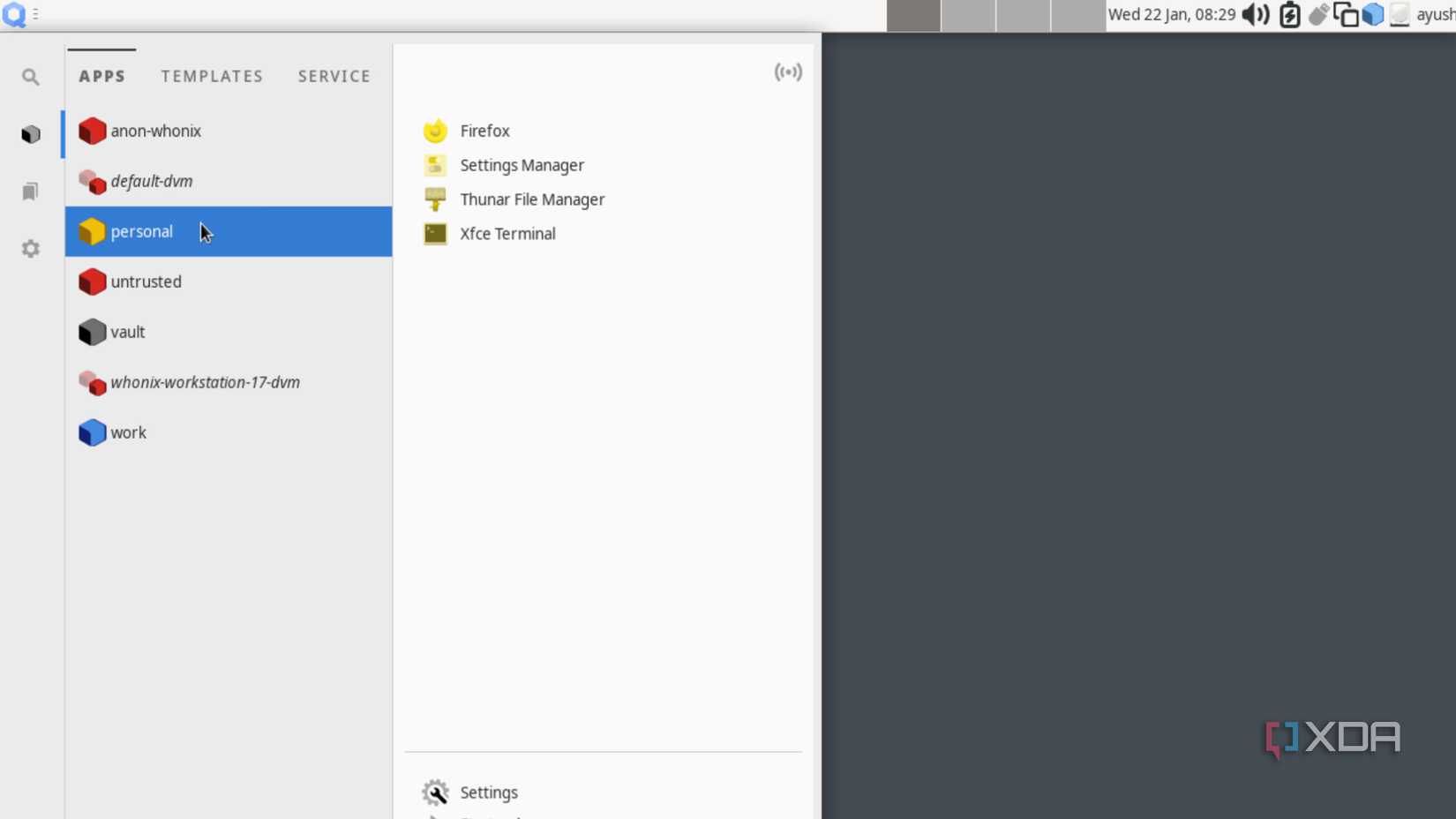Select the untrusted qube
1456x819 pixels.
146,282
